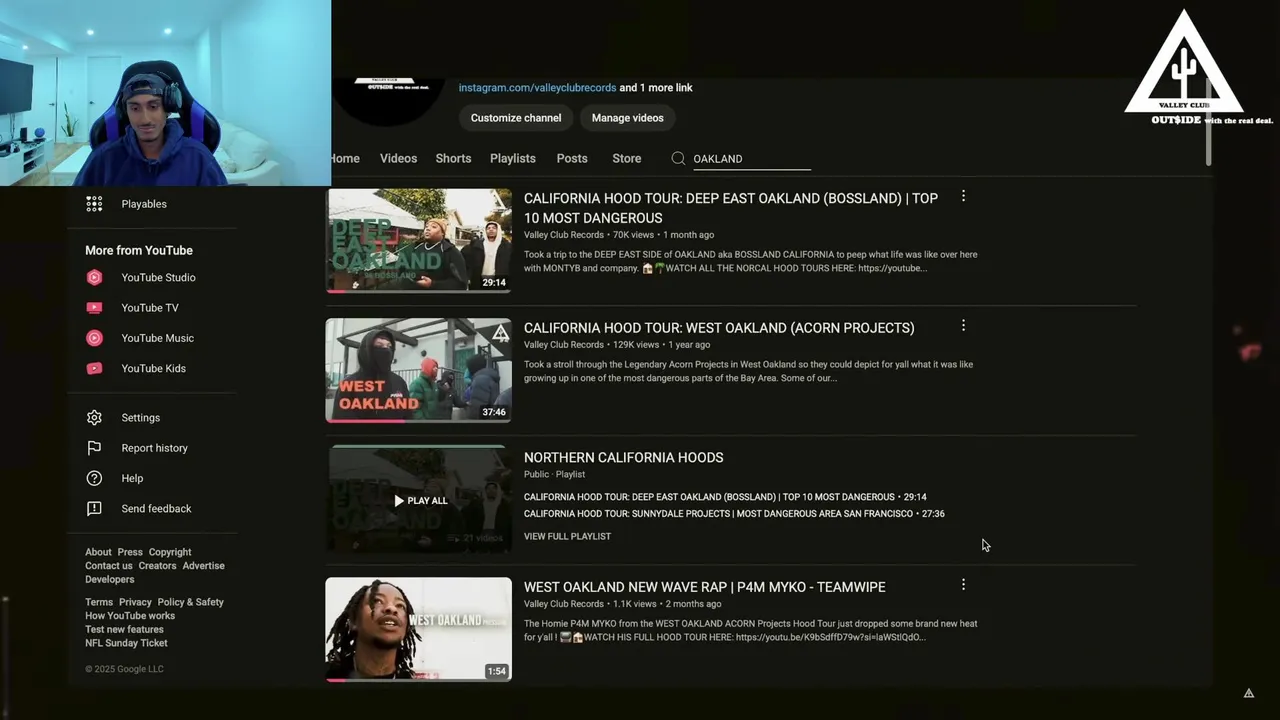Screen dimensions: 1280x720
Task: Click the OAKLAND channel search field
Action: point(751,159)
